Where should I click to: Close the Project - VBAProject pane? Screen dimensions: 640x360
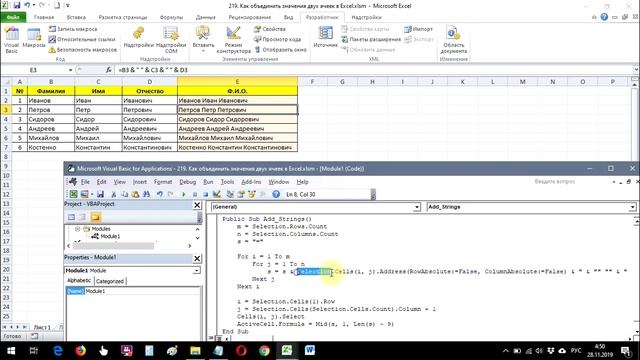pos(197,205)
